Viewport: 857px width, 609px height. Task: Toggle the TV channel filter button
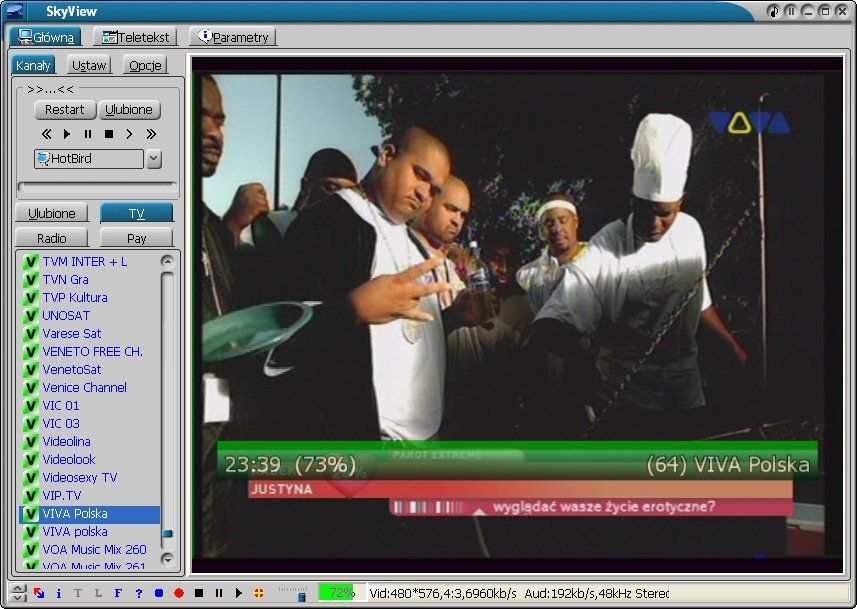coord(137,213)
